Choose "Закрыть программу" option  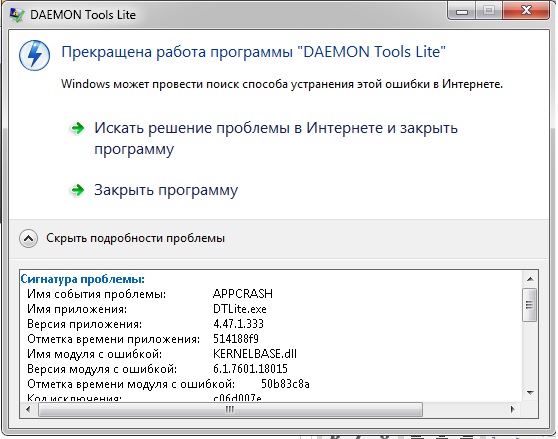tap(166, 190)
